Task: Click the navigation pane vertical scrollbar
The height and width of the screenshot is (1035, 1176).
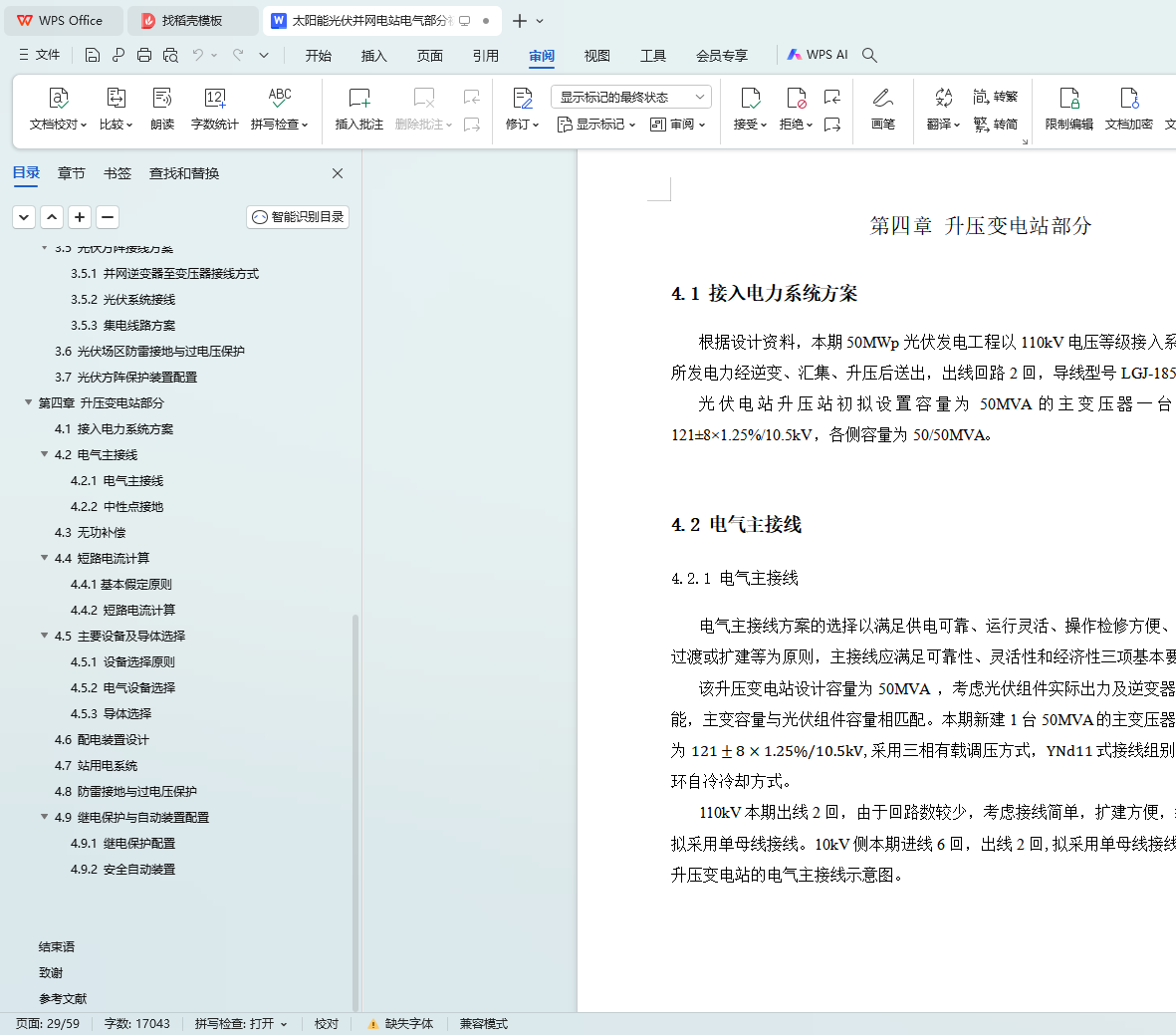Action: [x=355, y=812]
